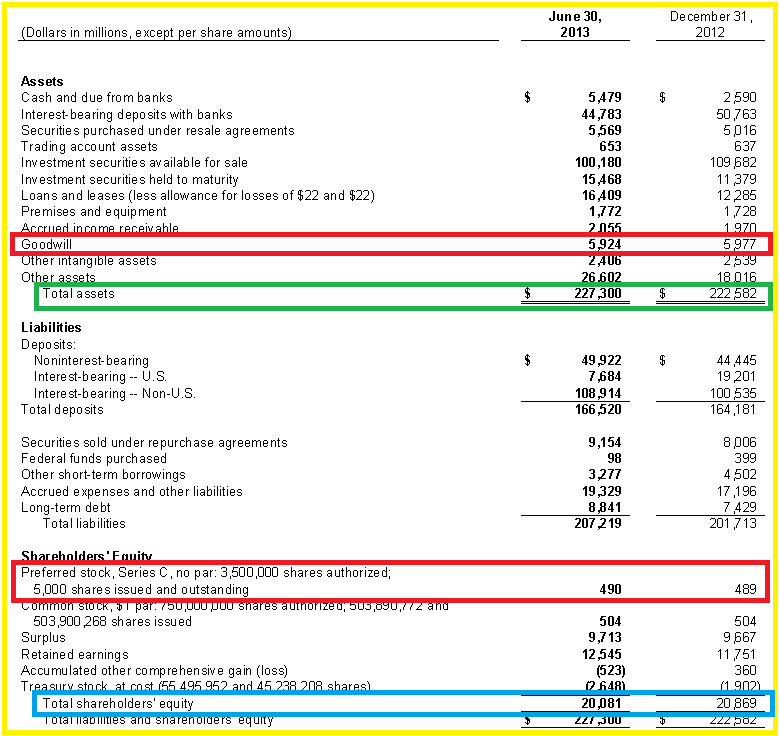Click 'Cash and due from banks' row label
Screen dimensions: 780x736
[x=97, y=97]
